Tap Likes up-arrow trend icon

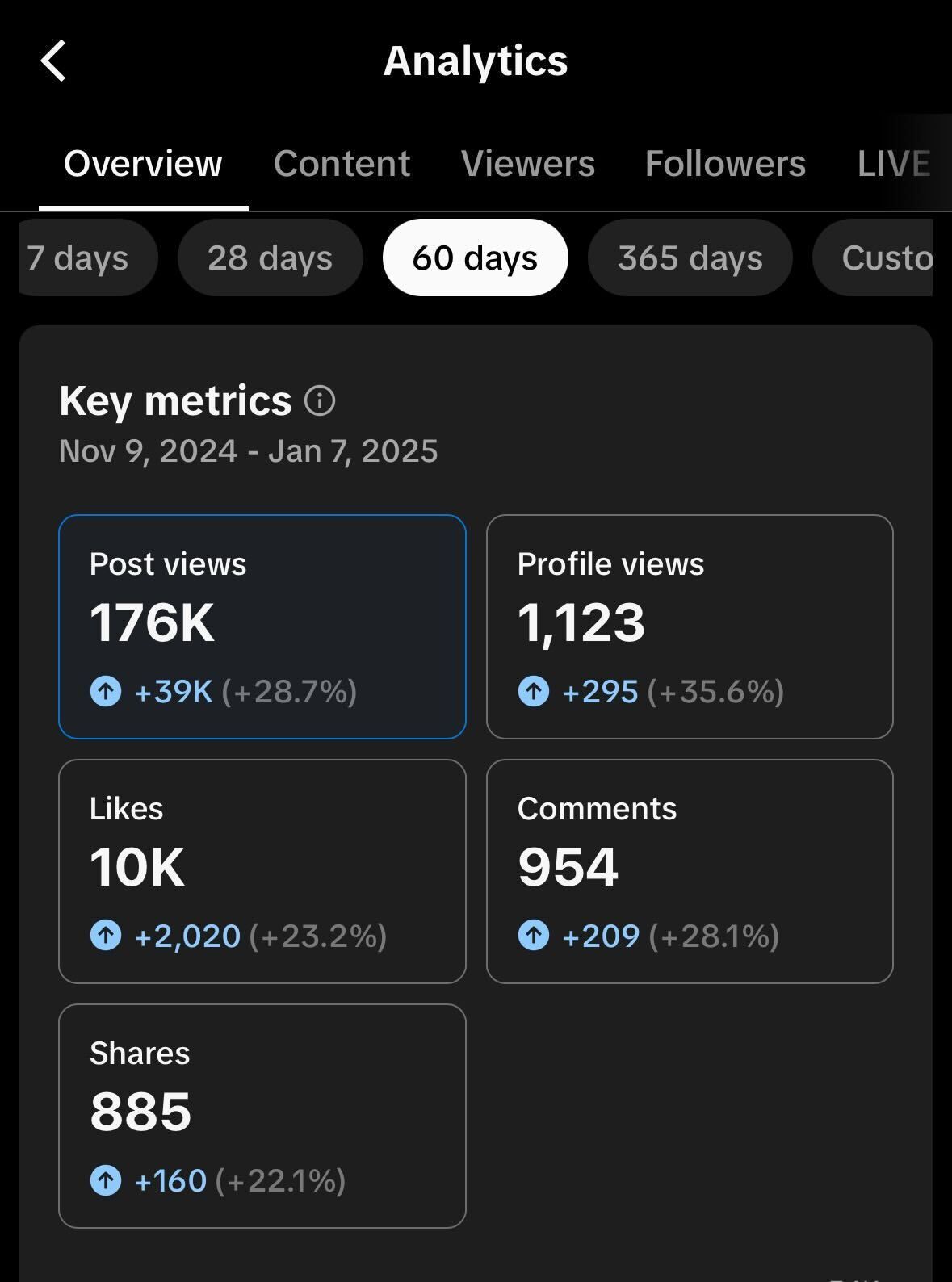pyautogui.click(x=106, y=936)
